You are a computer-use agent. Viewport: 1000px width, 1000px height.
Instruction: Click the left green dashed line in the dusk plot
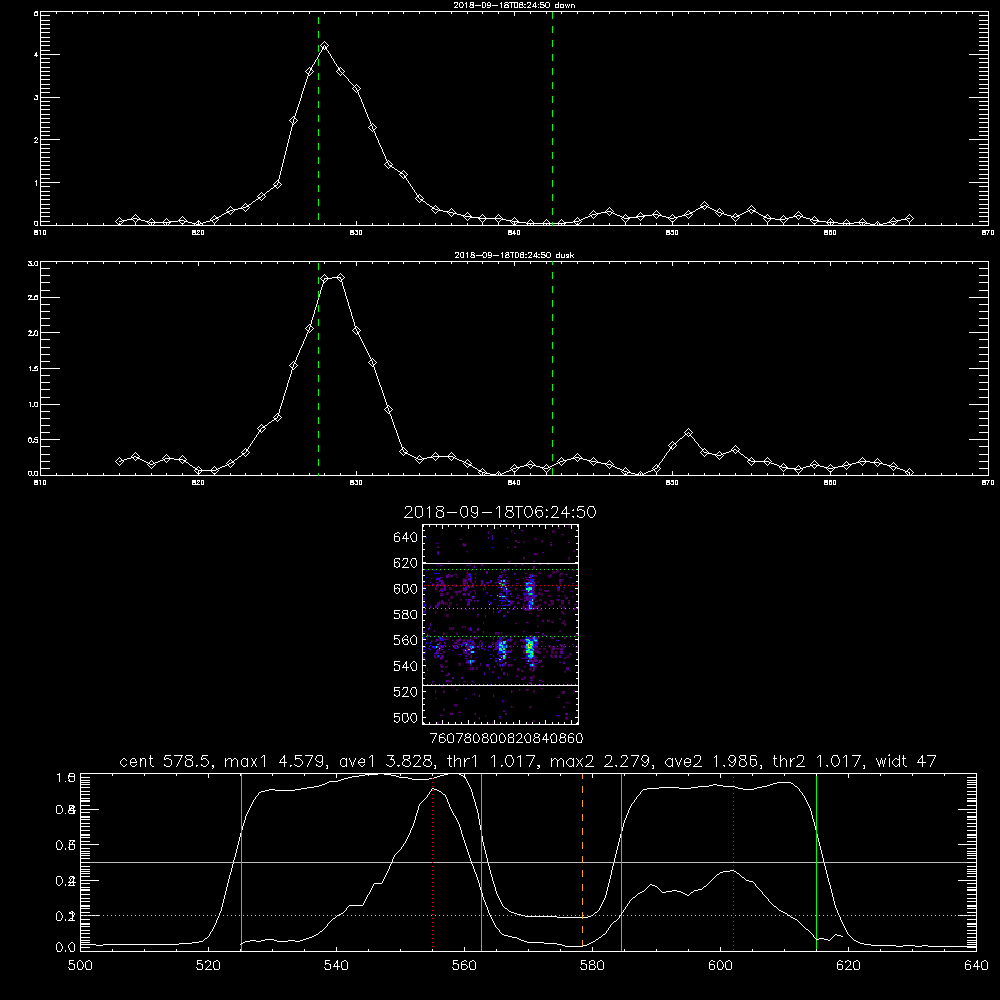[x=318, y=368]
